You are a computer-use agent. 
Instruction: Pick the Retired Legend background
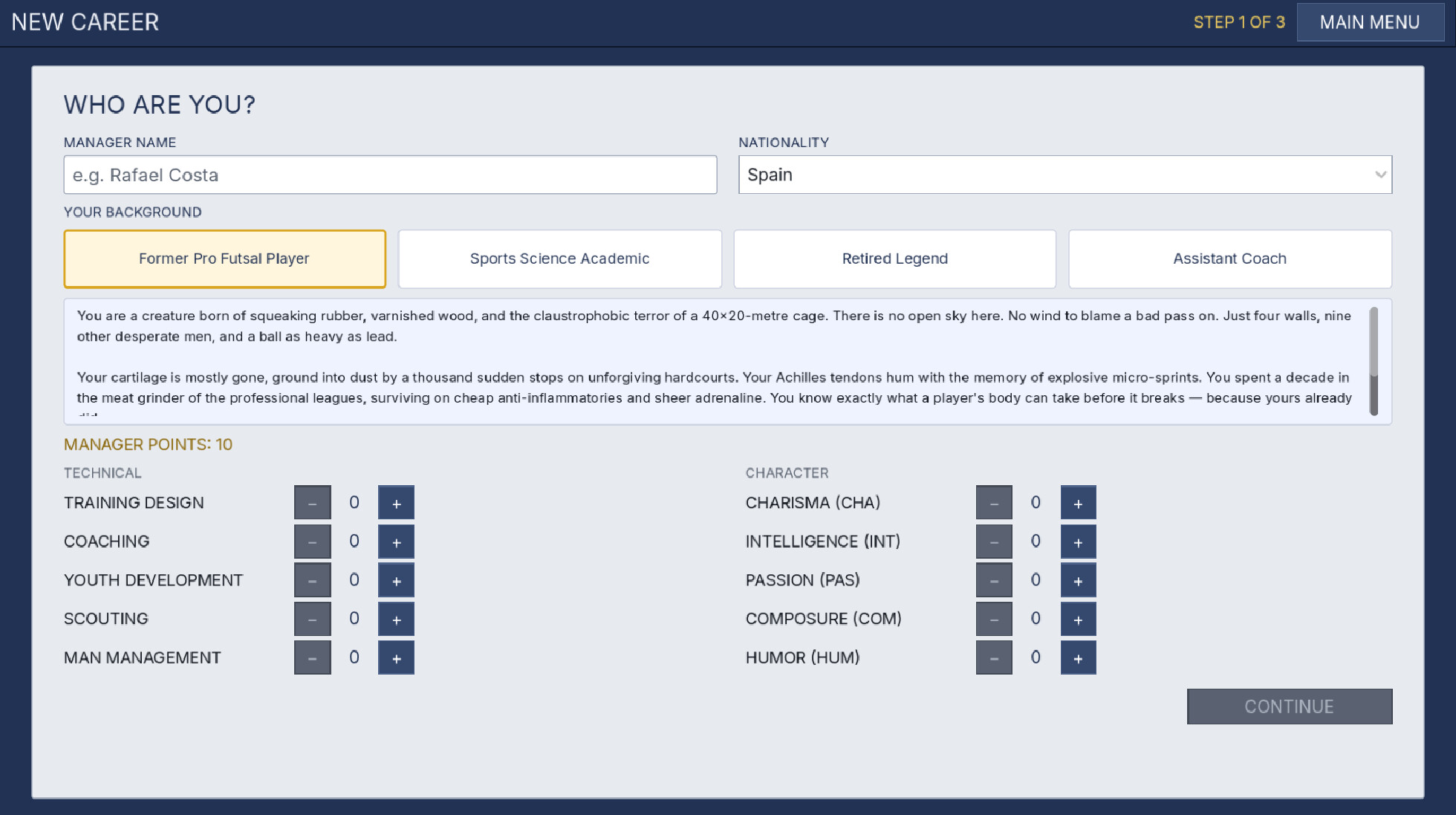coord(894,259)
